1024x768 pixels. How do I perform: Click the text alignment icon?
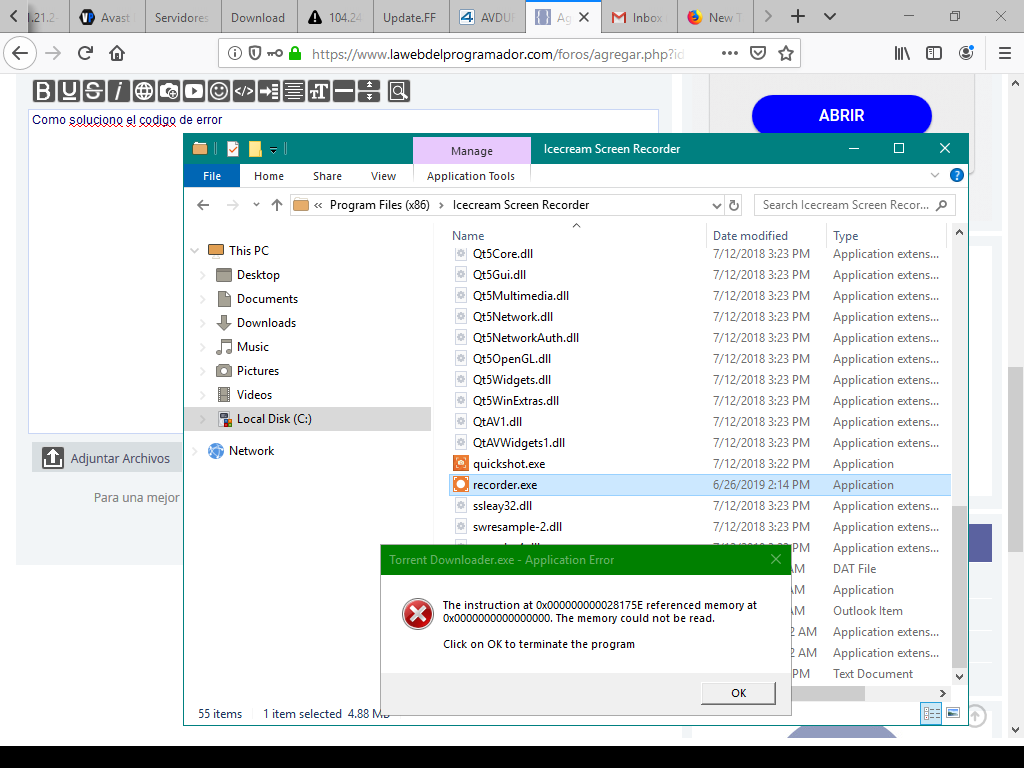[294, 91]
